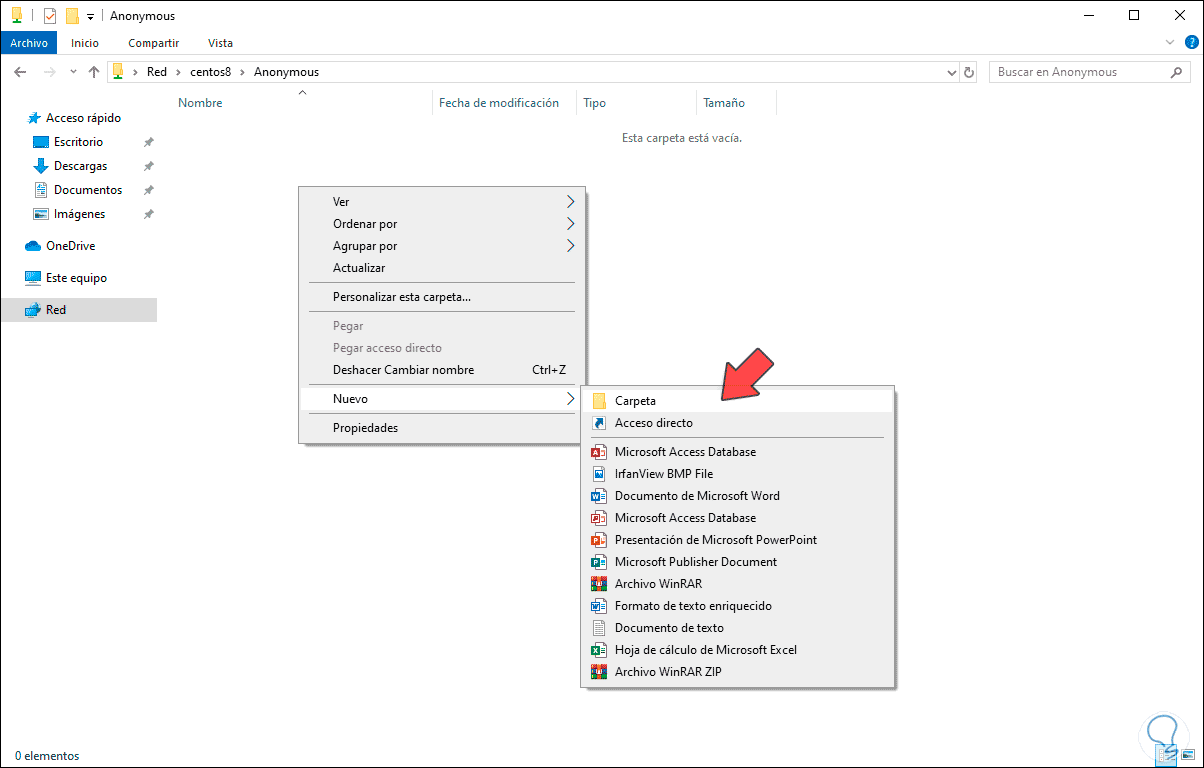Open Este equipo in sidebar
Viewport: 1204px width, 768px height.
click(76, 278)
